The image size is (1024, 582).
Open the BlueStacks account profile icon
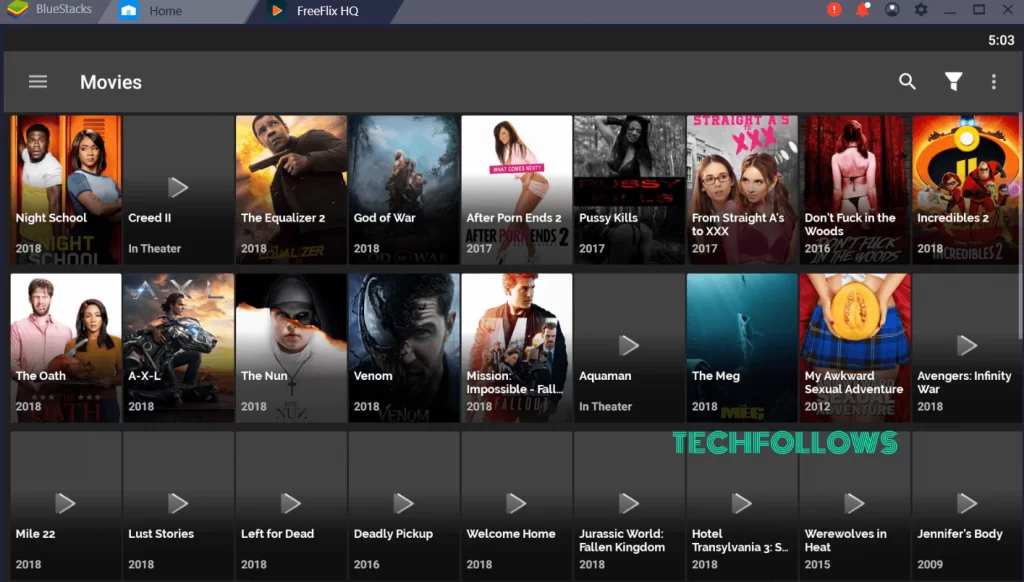click(891, 10)
